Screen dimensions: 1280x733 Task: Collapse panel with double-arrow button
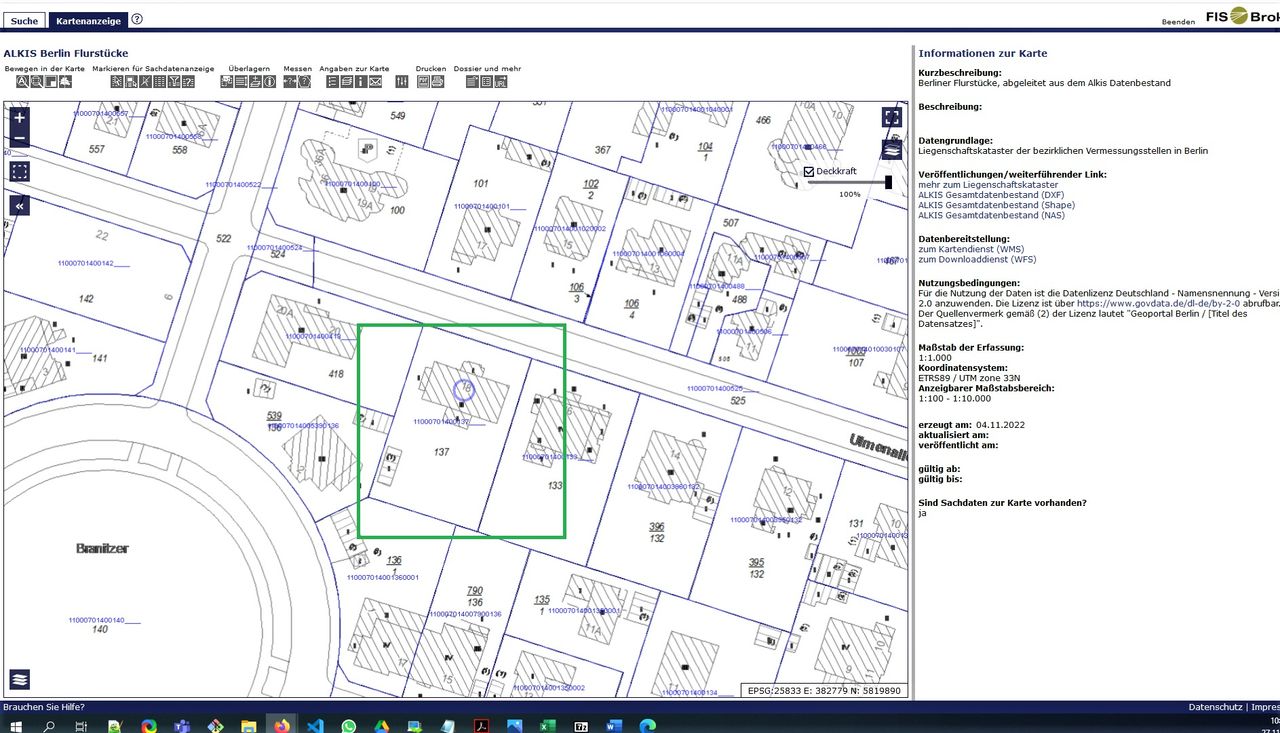pyautogui.click(x=20, y=206)
